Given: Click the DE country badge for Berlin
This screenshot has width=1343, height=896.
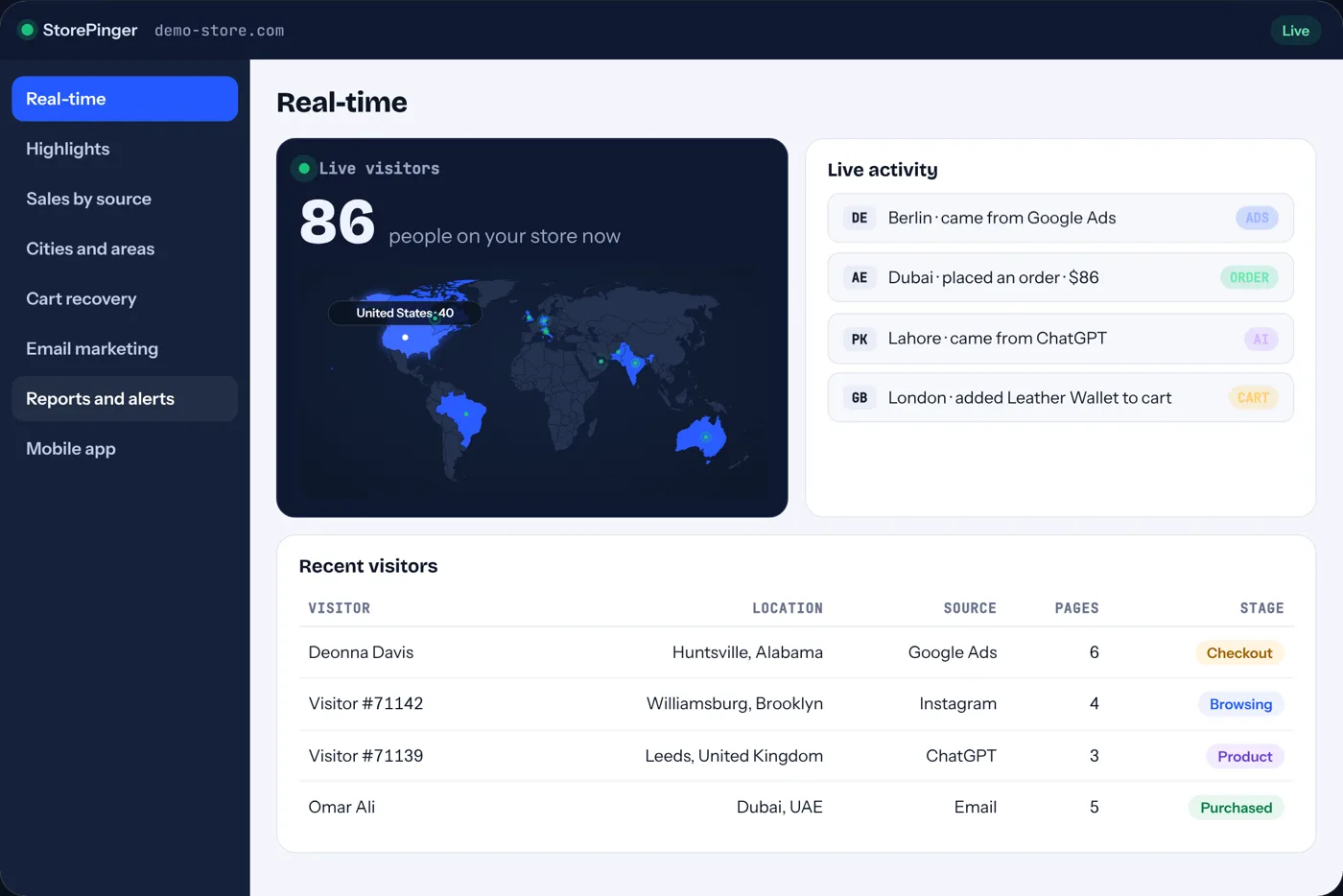Looking at the screenshot, I should [860, 218].
